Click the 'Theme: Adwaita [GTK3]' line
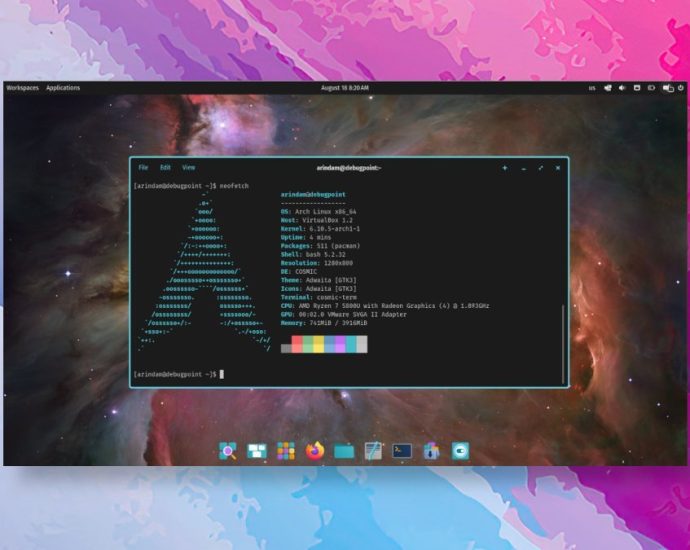The image size is (690, 550). point(319,280)
